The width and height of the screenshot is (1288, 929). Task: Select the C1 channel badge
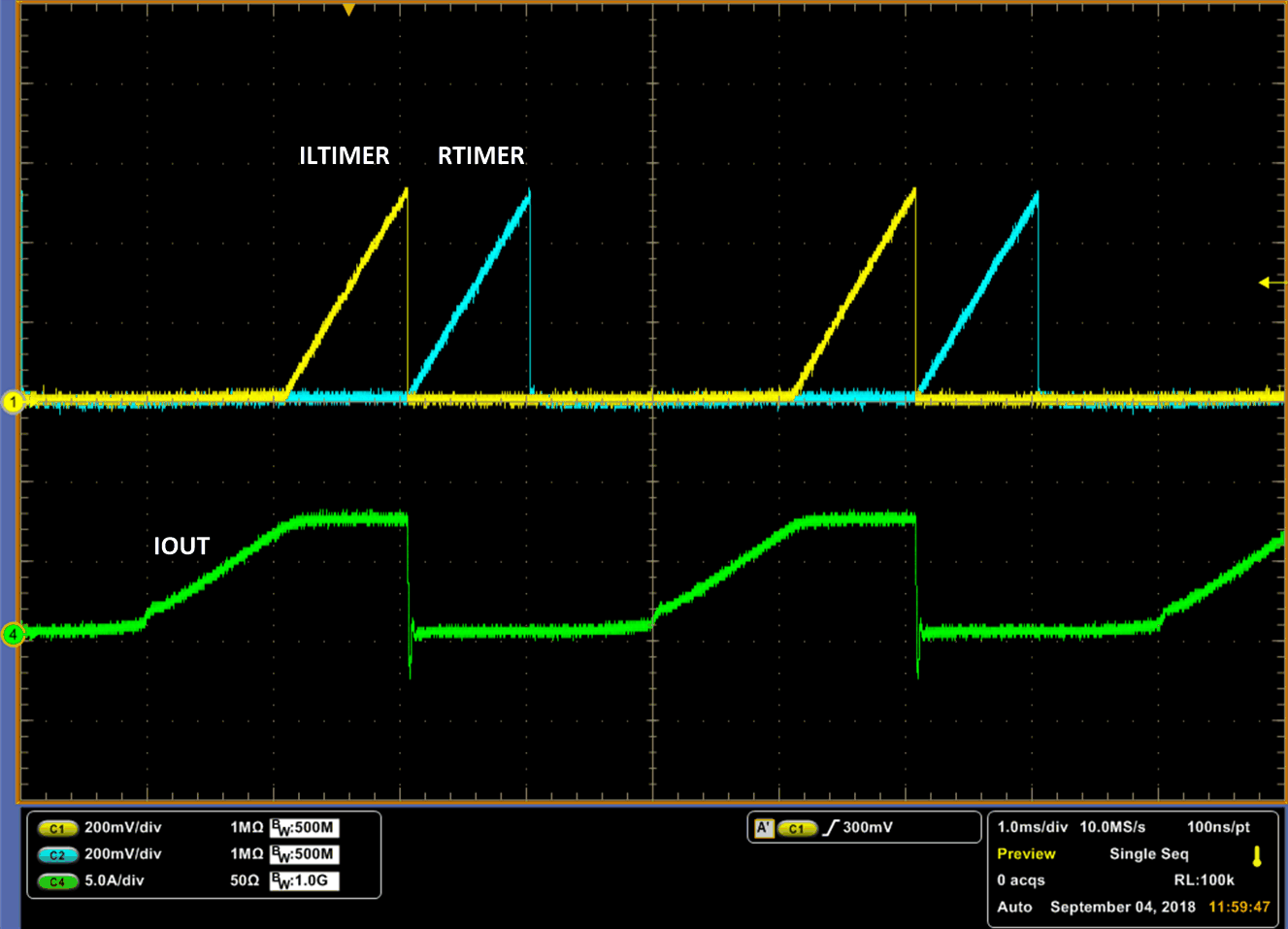(58, 828)
